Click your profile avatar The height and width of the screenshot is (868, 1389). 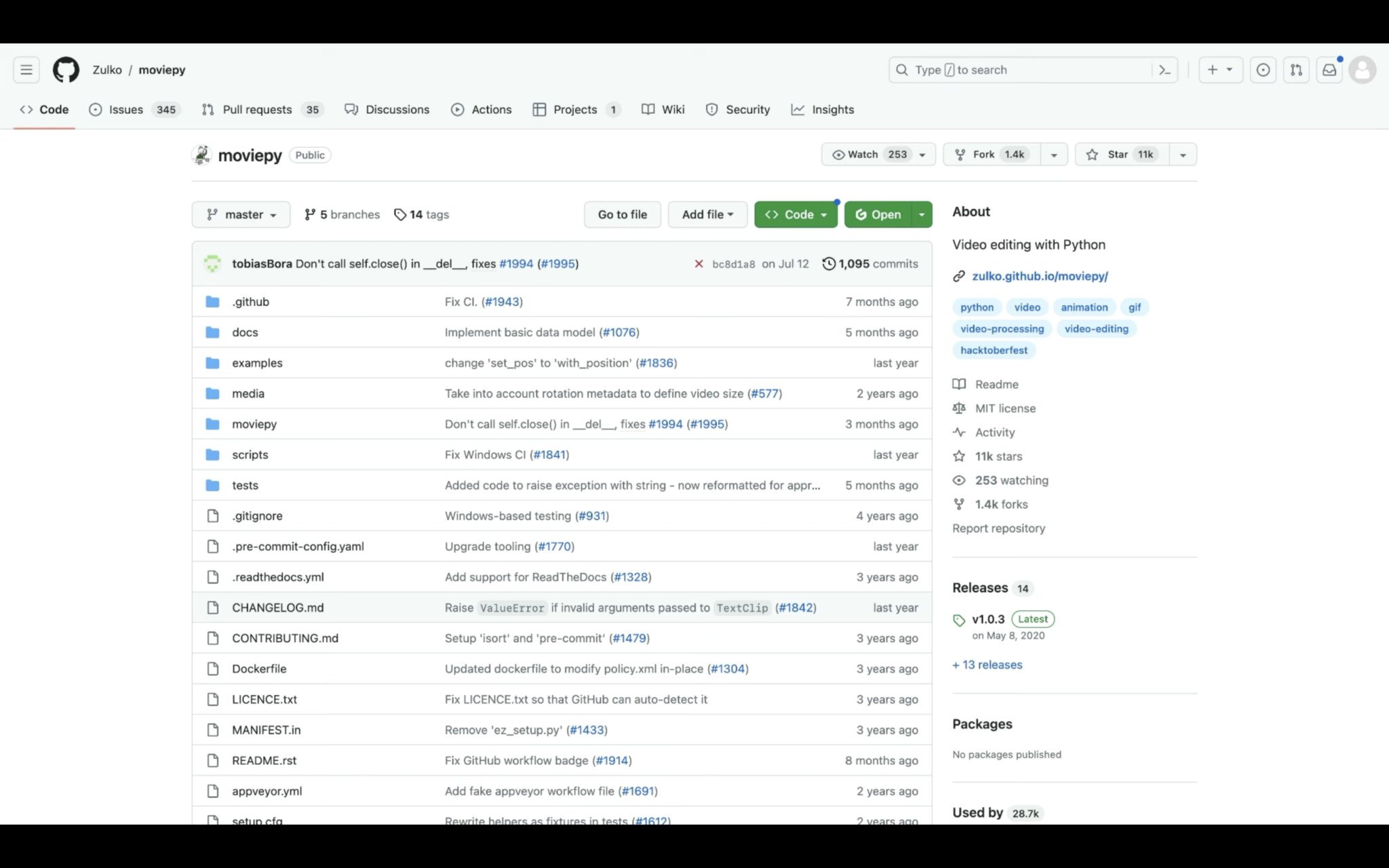tap(1363, 70)
